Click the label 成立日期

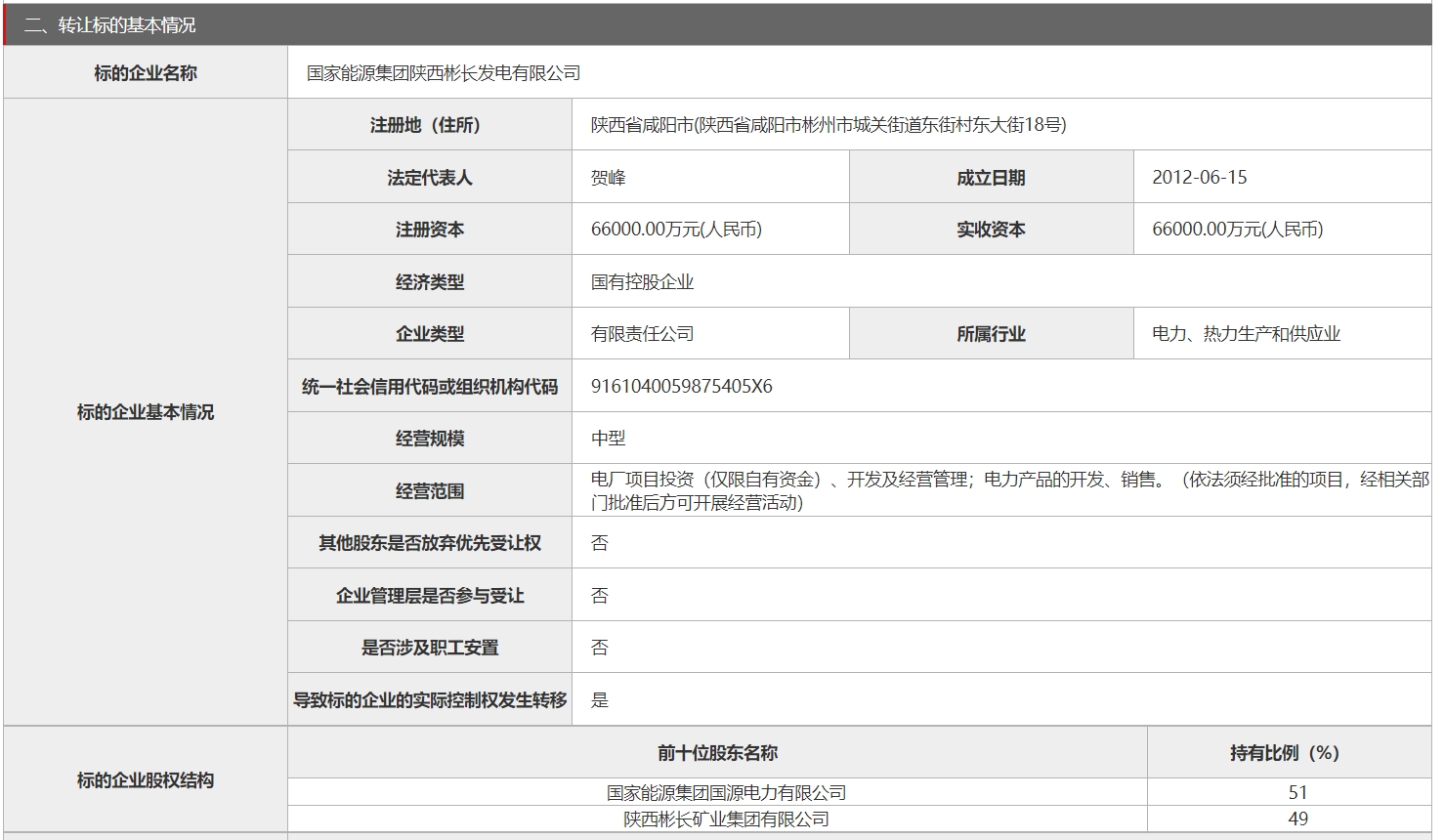point(991,177)
